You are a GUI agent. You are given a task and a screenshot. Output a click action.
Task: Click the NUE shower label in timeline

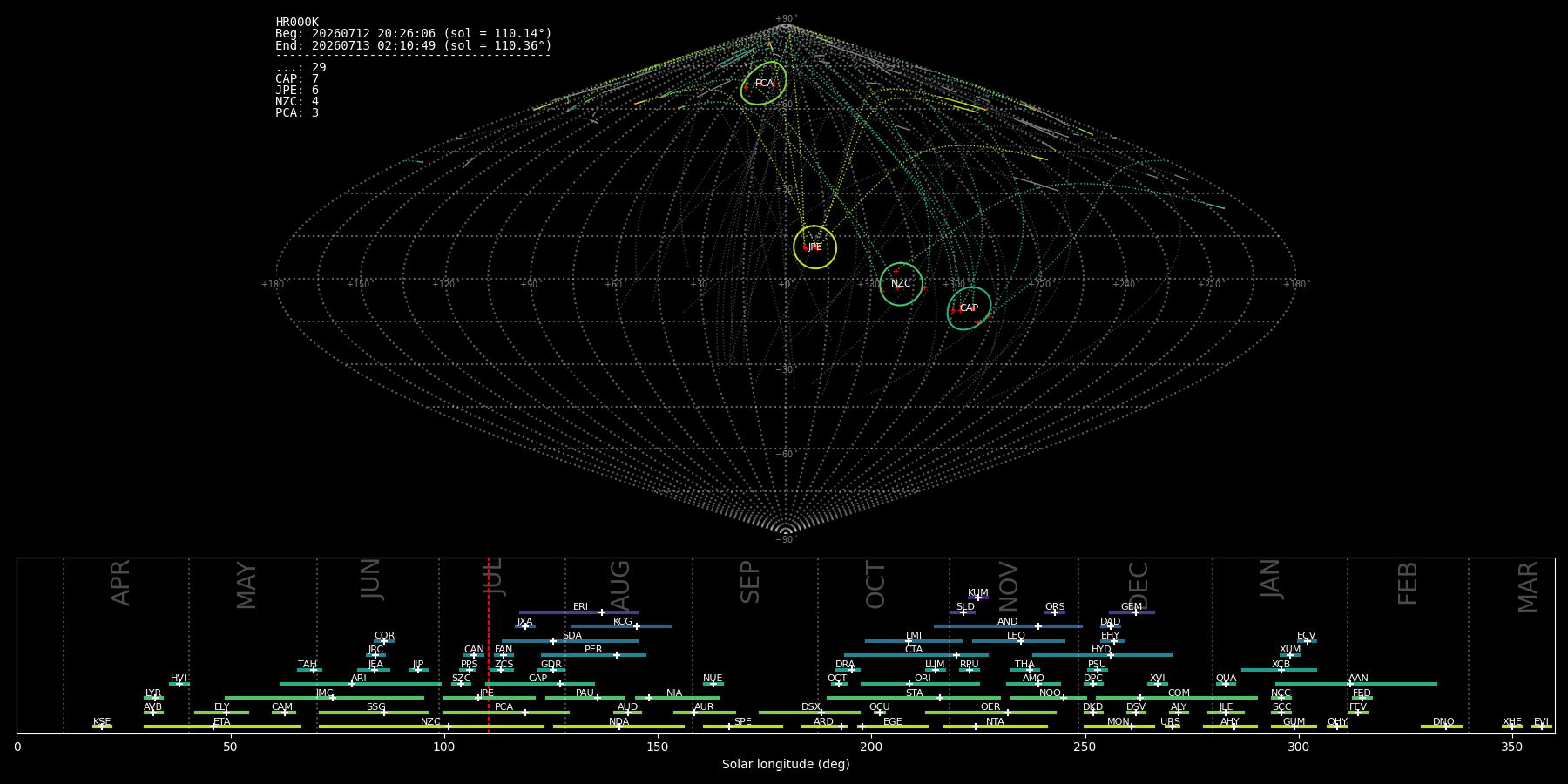pyautogui.click(x=713, y=679)
